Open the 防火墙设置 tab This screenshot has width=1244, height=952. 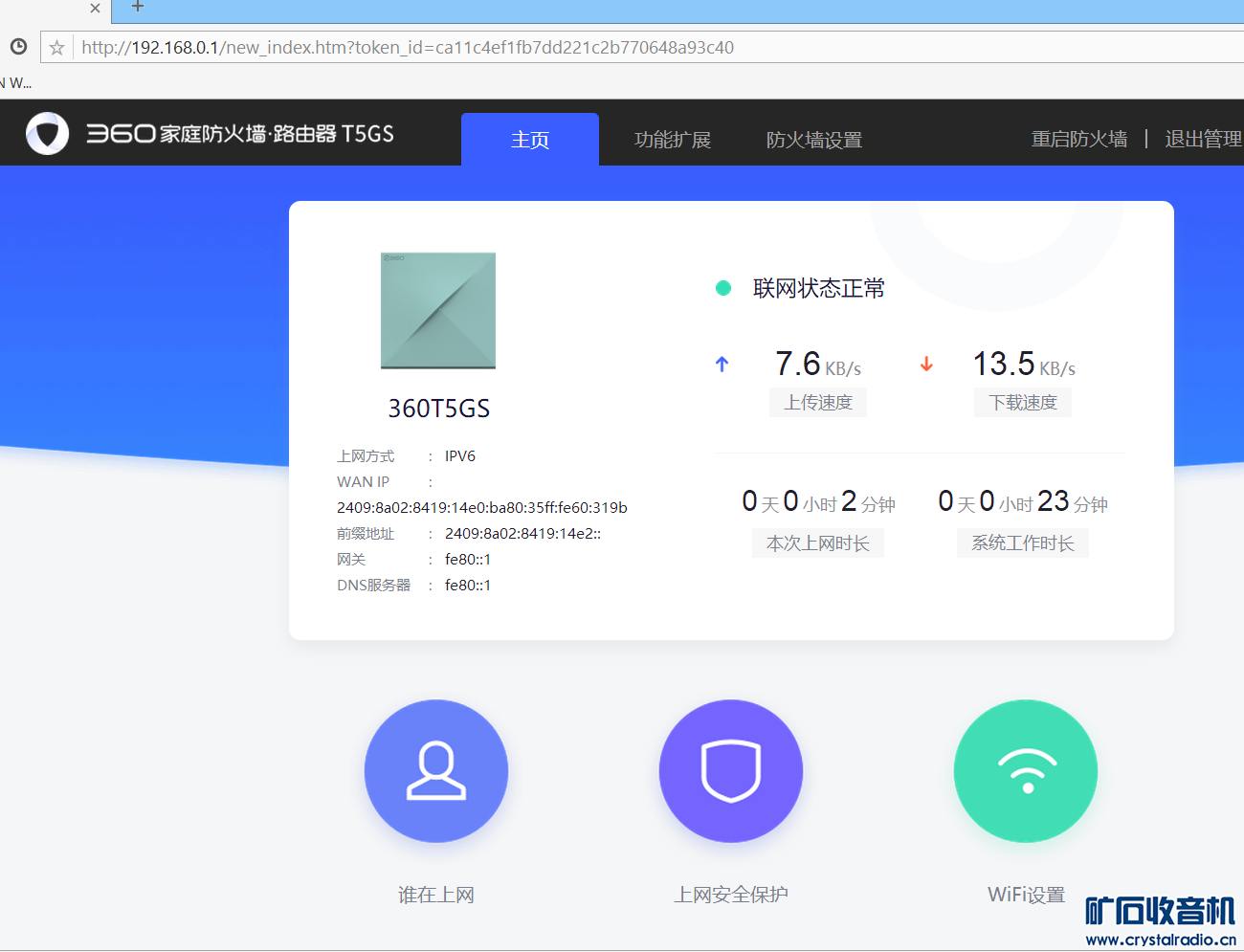tap(814, 140)
